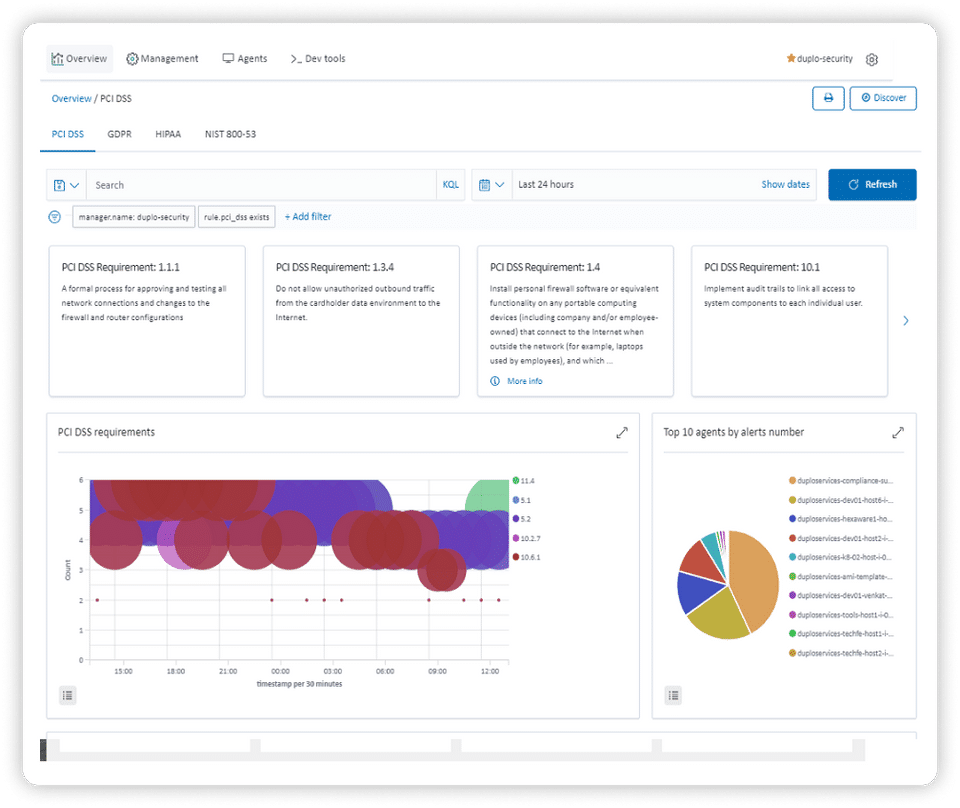Image resolution: width=960 pixels, height=808 pixels.
Task: Select PCI DSS Requirement 1.4 card
Action: click(x=576, y=321)
